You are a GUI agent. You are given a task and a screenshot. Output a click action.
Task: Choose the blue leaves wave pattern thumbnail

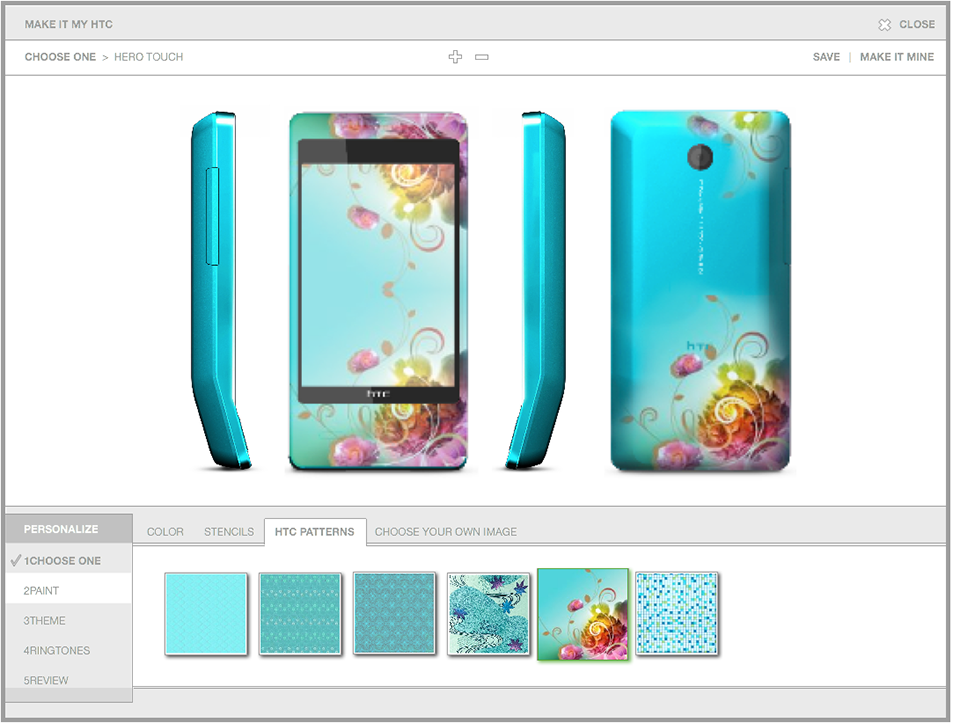(489, 614)
